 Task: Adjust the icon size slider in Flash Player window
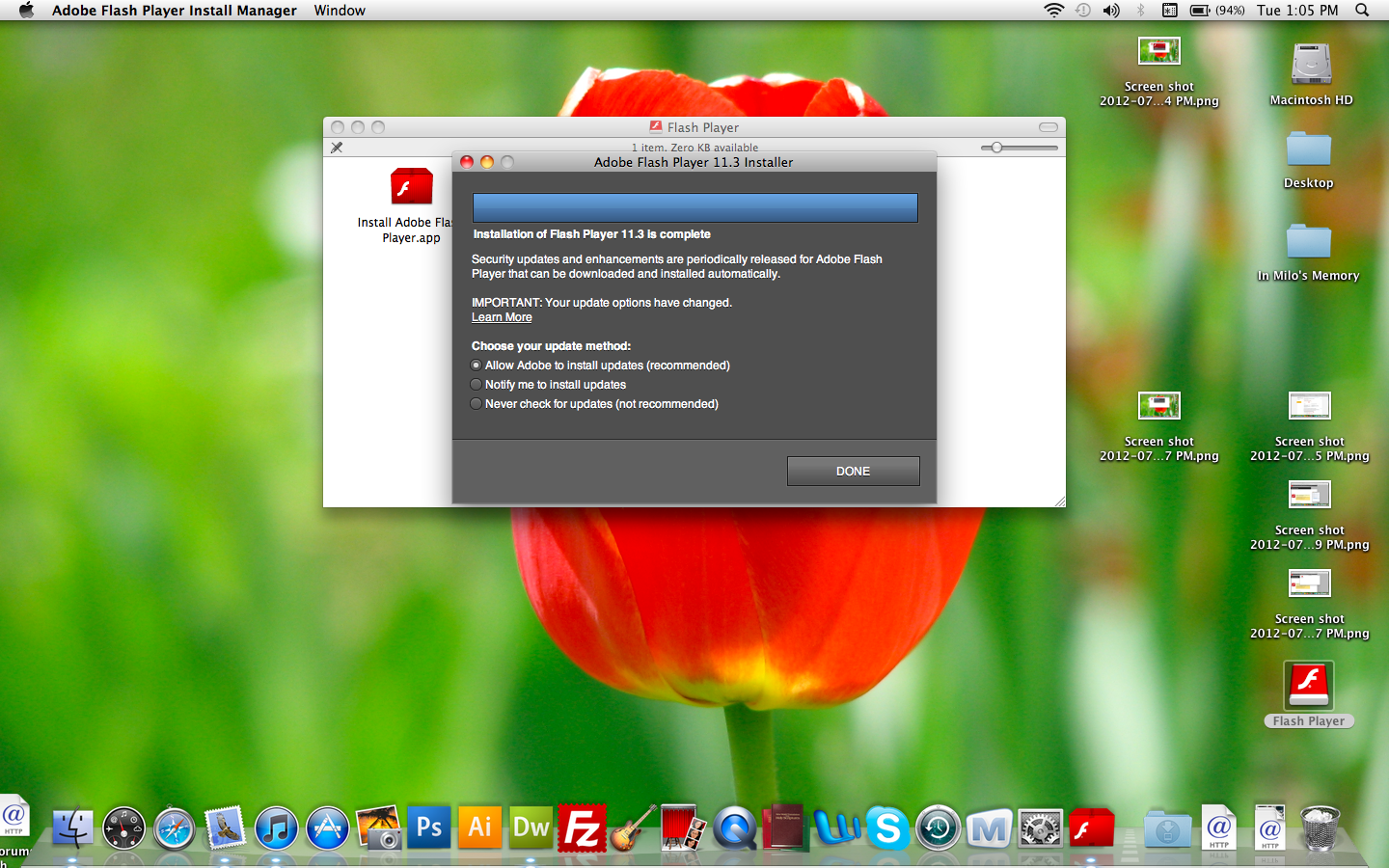click(1019, 148)
